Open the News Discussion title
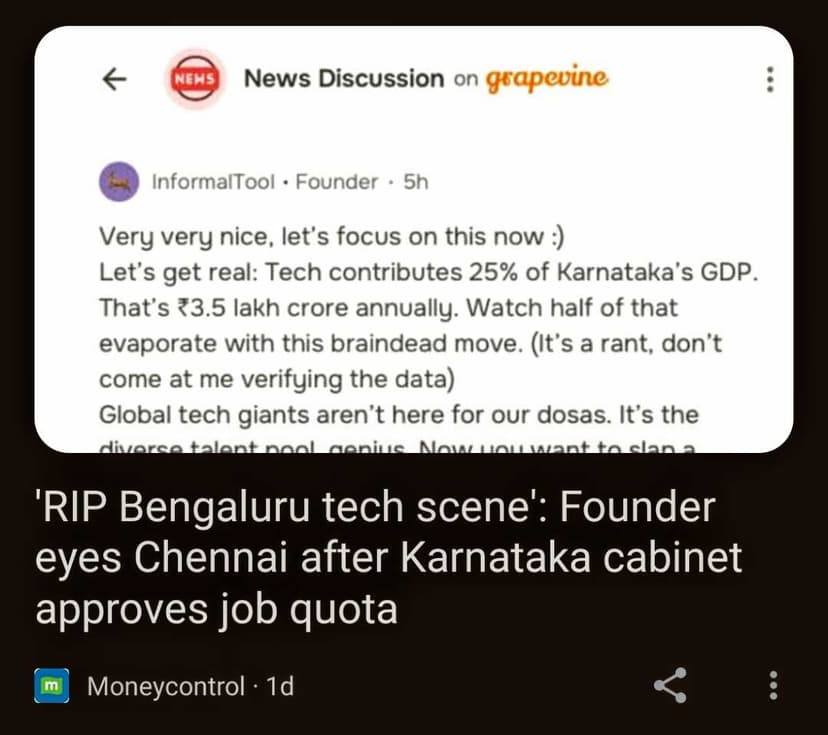 click(344, 79)
